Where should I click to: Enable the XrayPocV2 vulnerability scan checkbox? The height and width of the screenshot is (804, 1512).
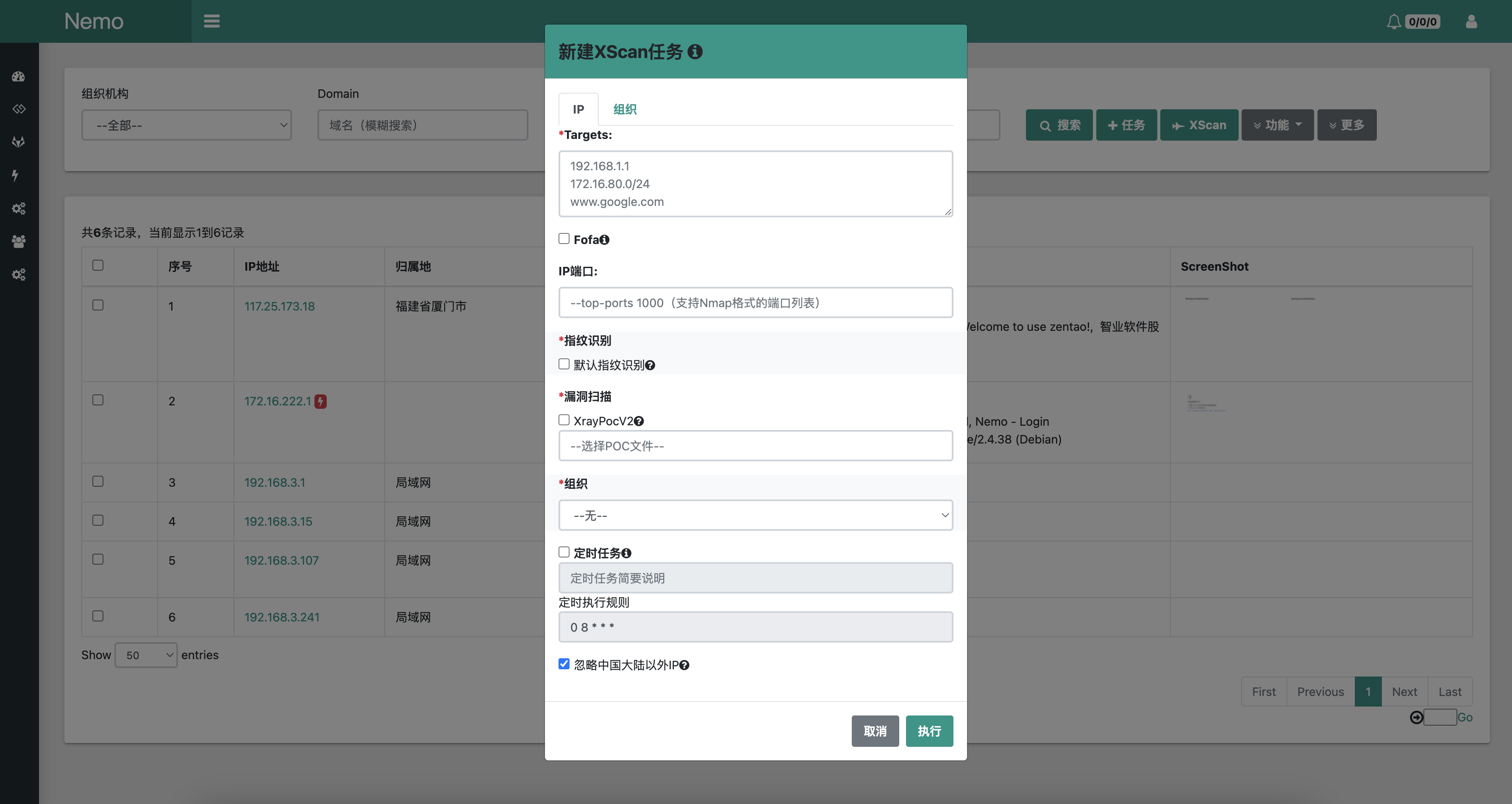click(x=563, y=420)
